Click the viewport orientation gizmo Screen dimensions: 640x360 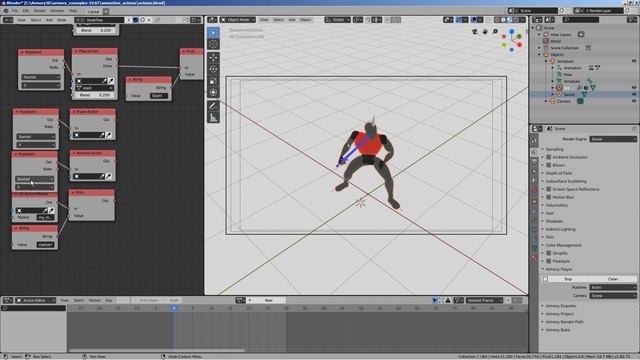512,40
